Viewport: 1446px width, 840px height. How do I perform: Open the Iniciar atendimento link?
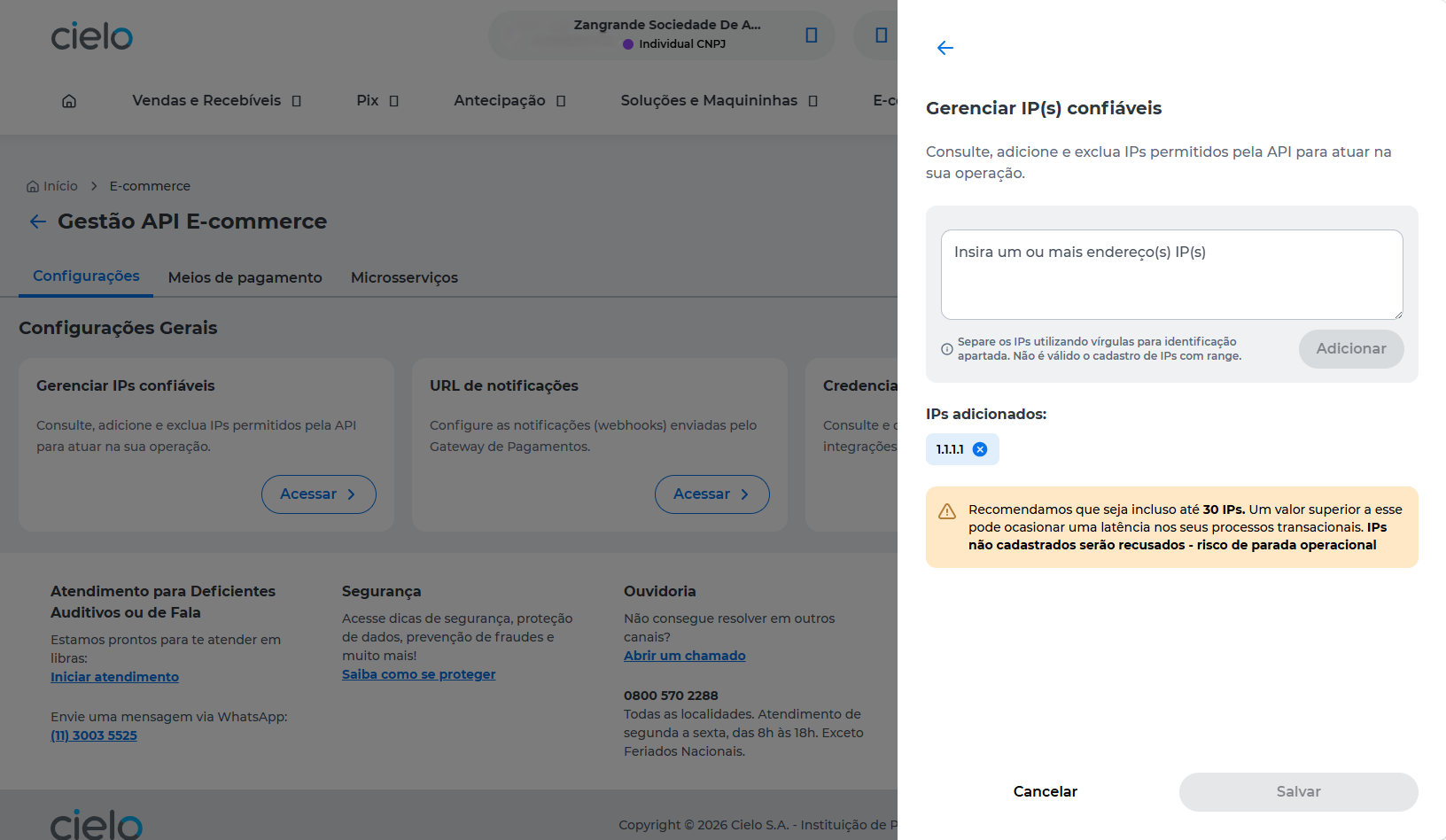115,677
